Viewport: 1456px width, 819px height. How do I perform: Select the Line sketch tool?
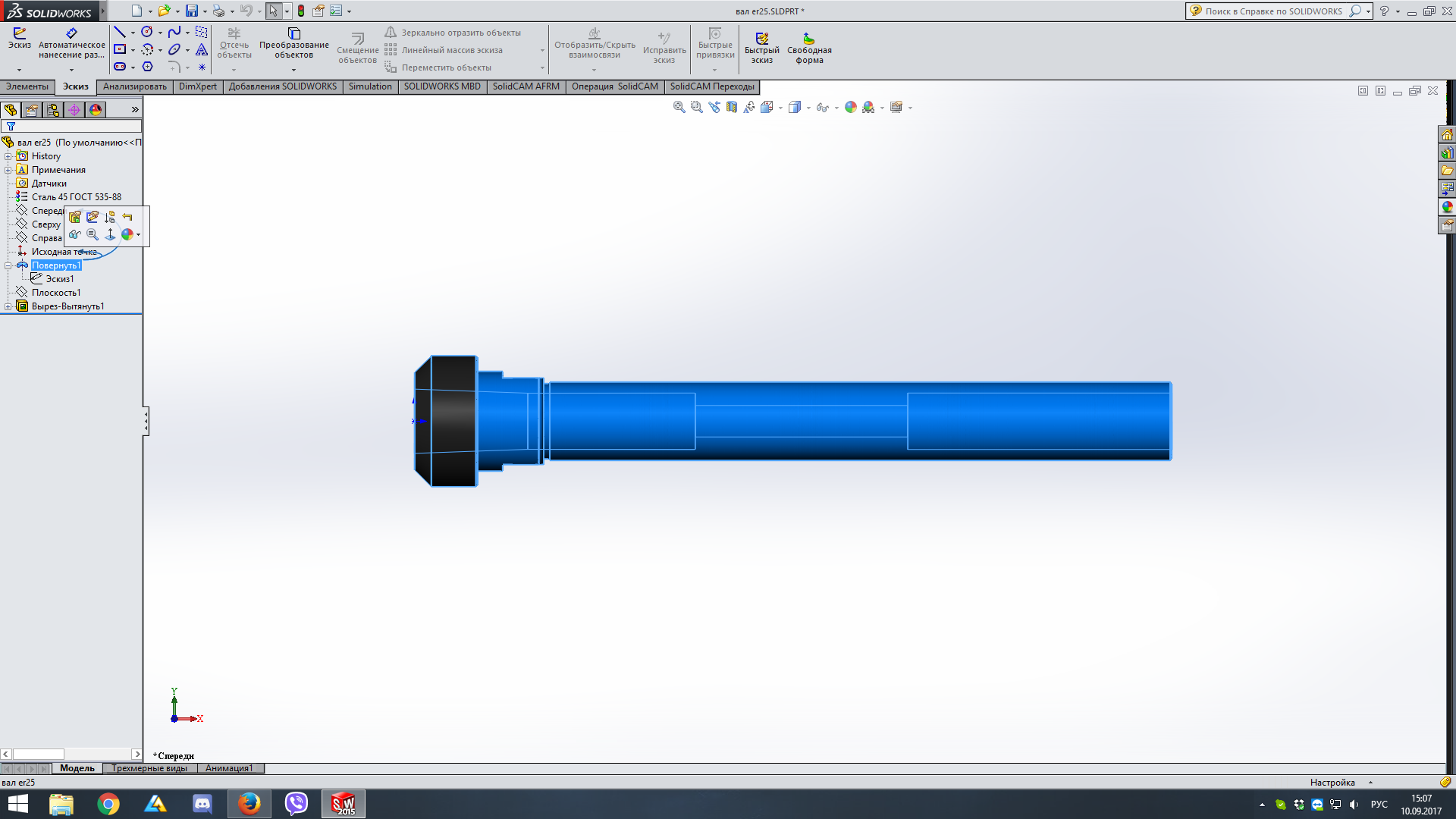(120, 32)
